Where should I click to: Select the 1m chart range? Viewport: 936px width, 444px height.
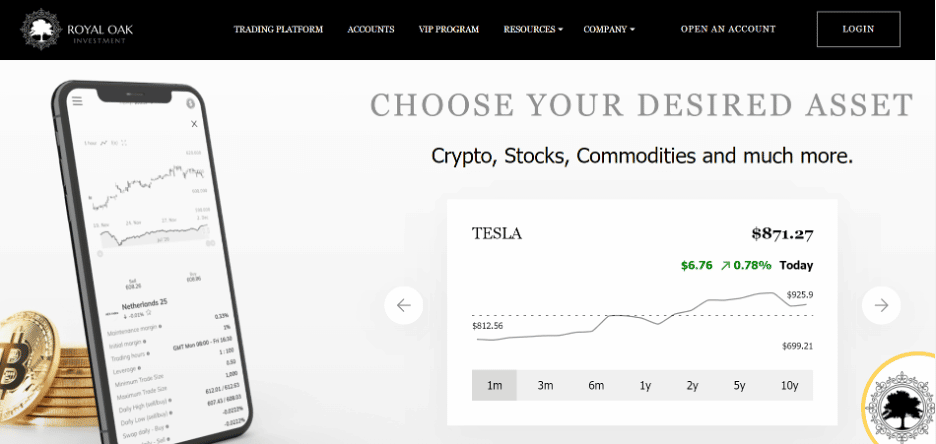tap(494, 385)
